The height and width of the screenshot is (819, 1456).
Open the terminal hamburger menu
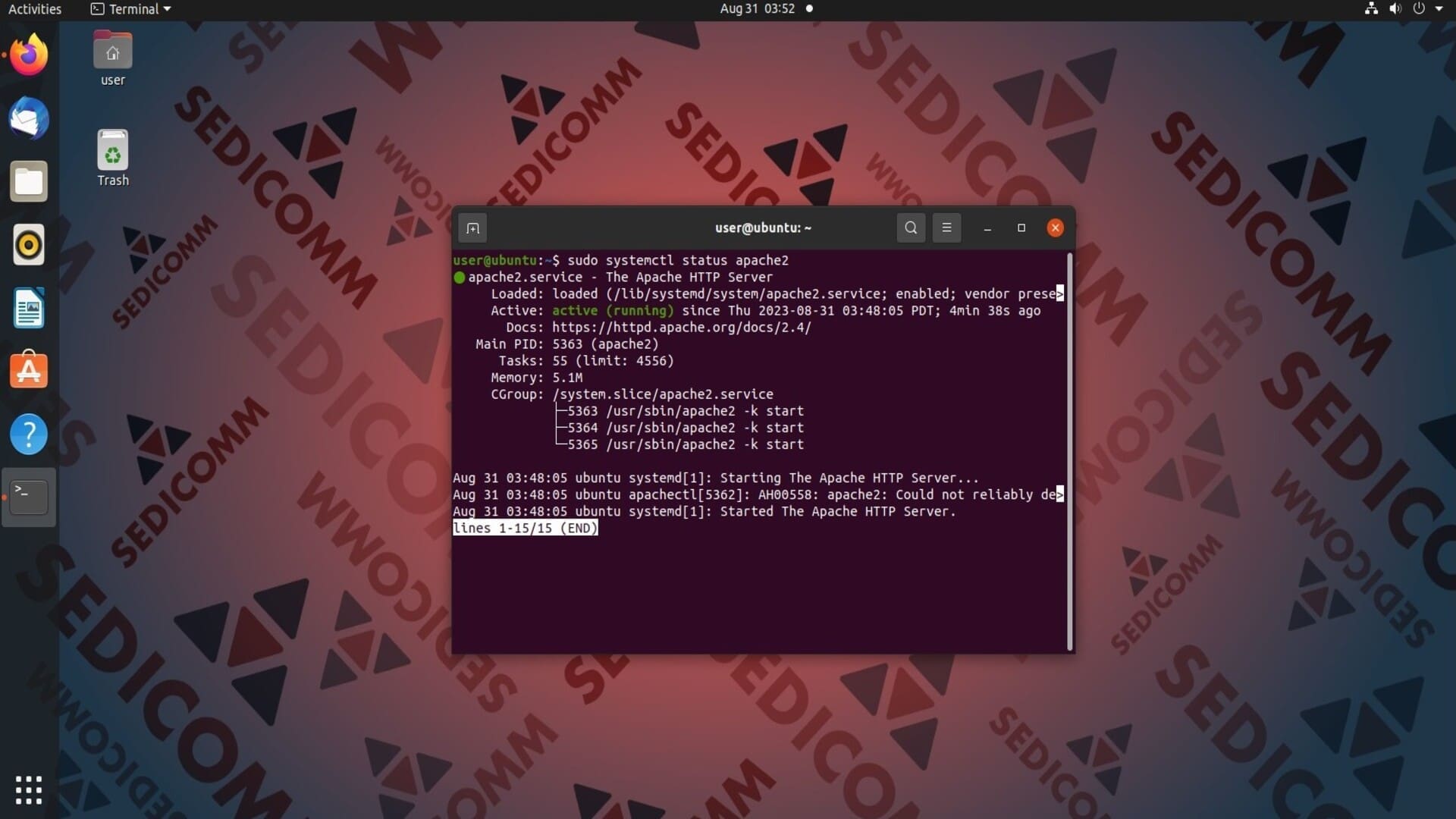[946, 227]
